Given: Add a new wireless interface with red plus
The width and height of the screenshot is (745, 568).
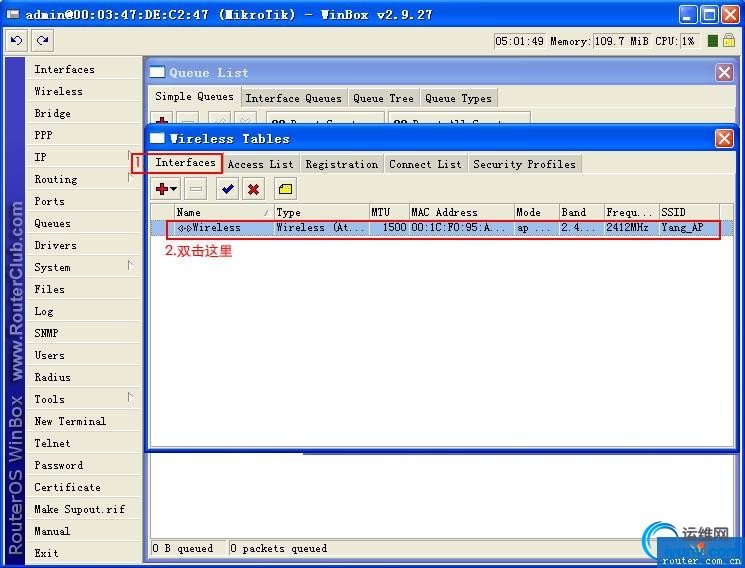Looking at the screenshot, I should click(x=162, y=189).
